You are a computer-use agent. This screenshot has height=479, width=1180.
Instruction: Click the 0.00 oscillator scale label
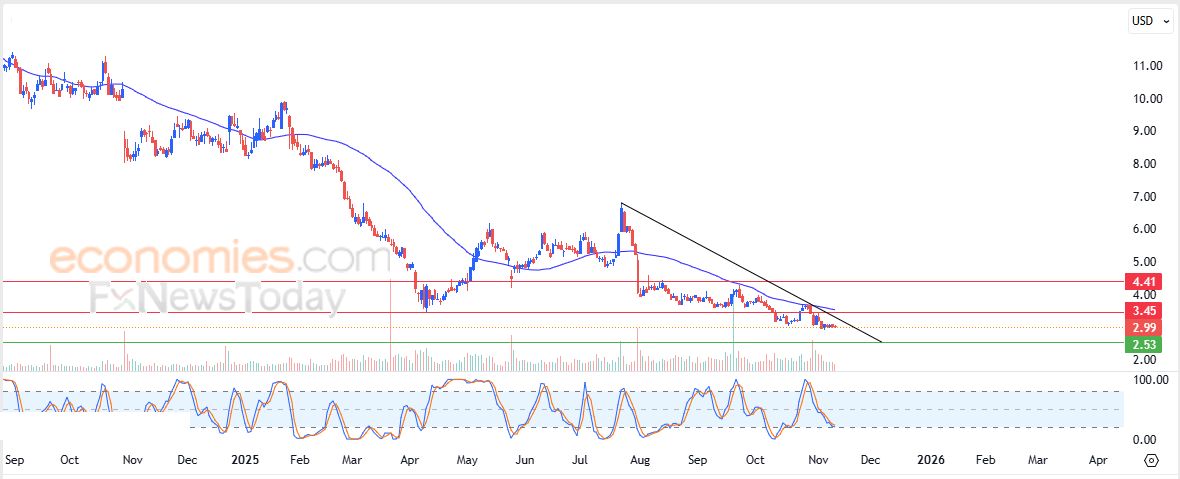[x=1147, y=440]
